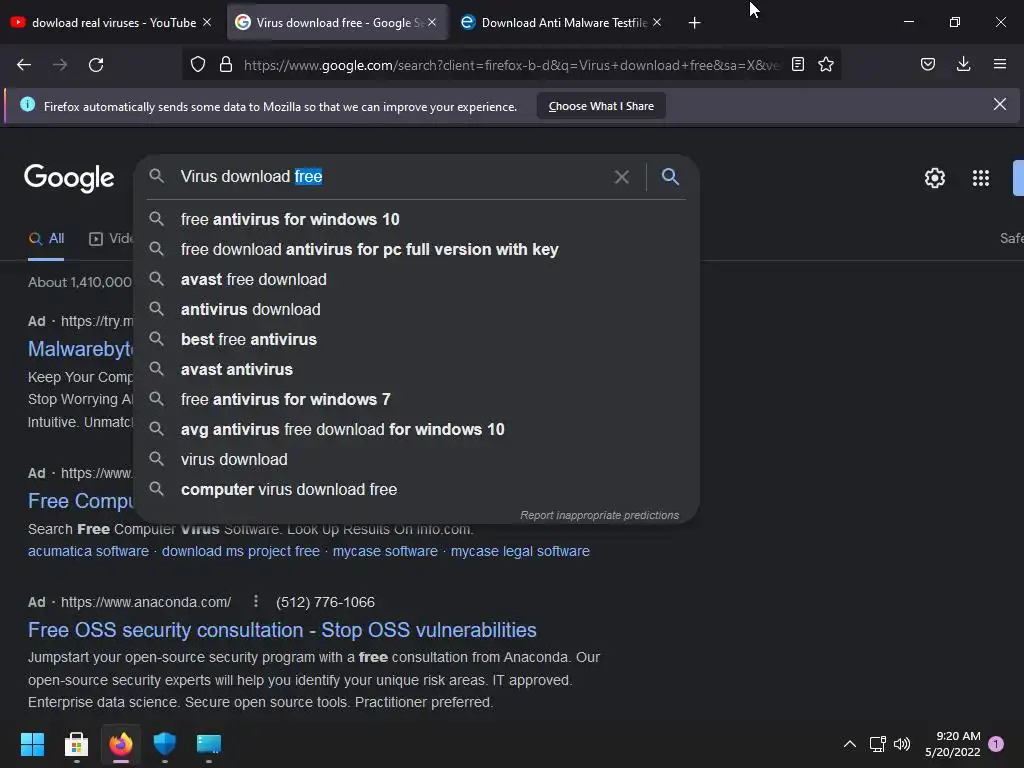Click the 9:20 AM clock in taskbar
The height and width of the screenshot is (768, 1024).
pos(958,736)
